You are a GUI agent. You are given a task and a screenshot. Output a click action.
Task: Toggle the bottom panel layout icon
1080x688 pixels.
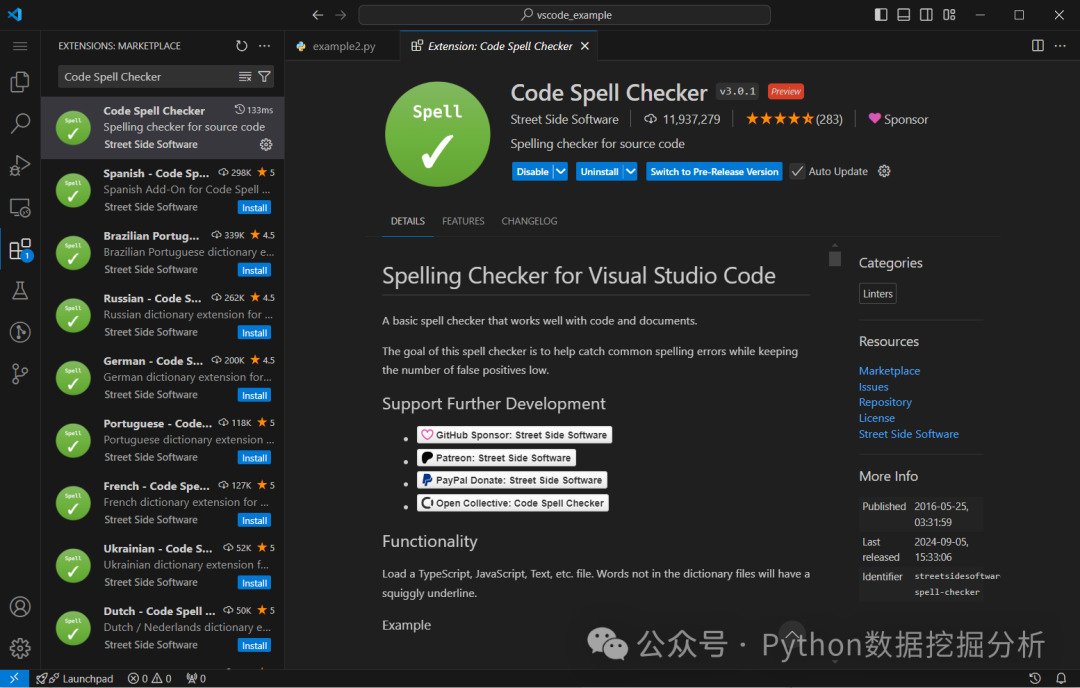coord(904,14)
